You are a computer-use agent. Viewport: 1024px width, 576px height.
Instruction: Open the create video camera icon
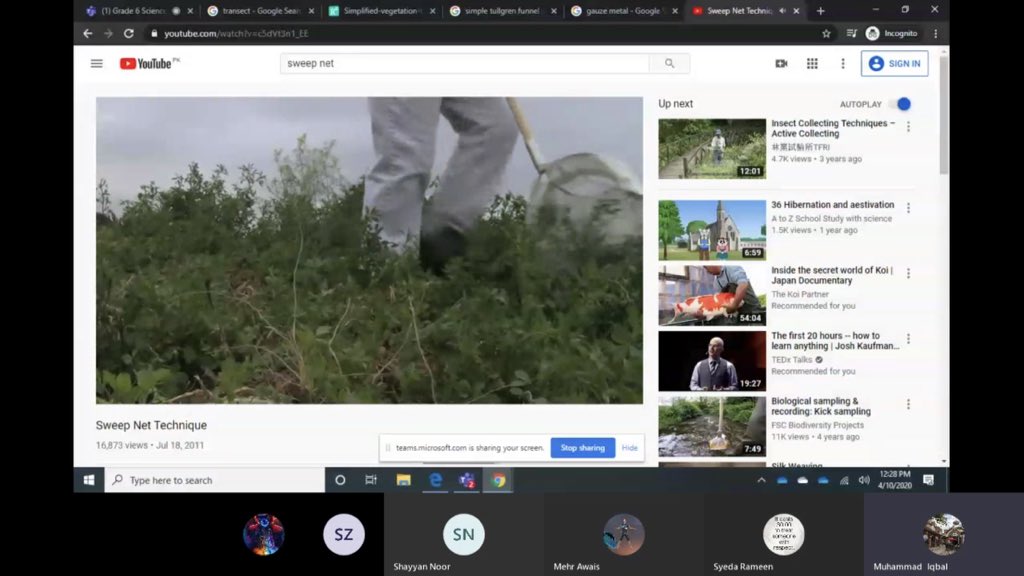781,63
